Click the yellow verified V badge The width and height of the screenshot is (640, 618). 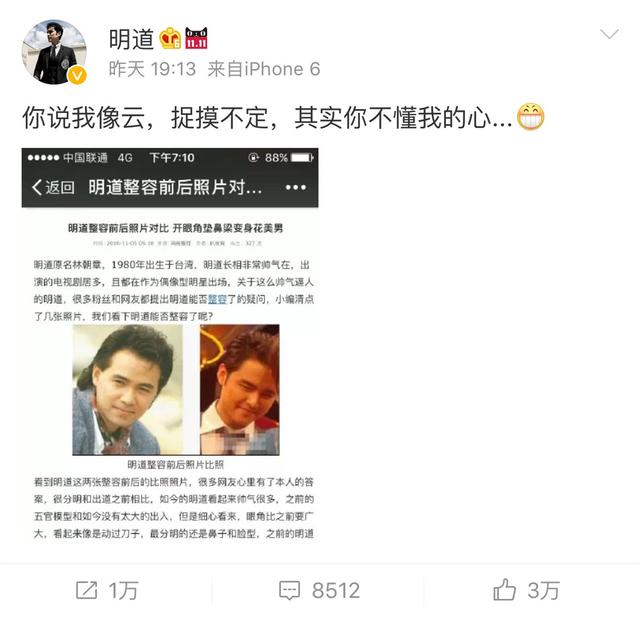pyautogui.click(x=77, y=76)
